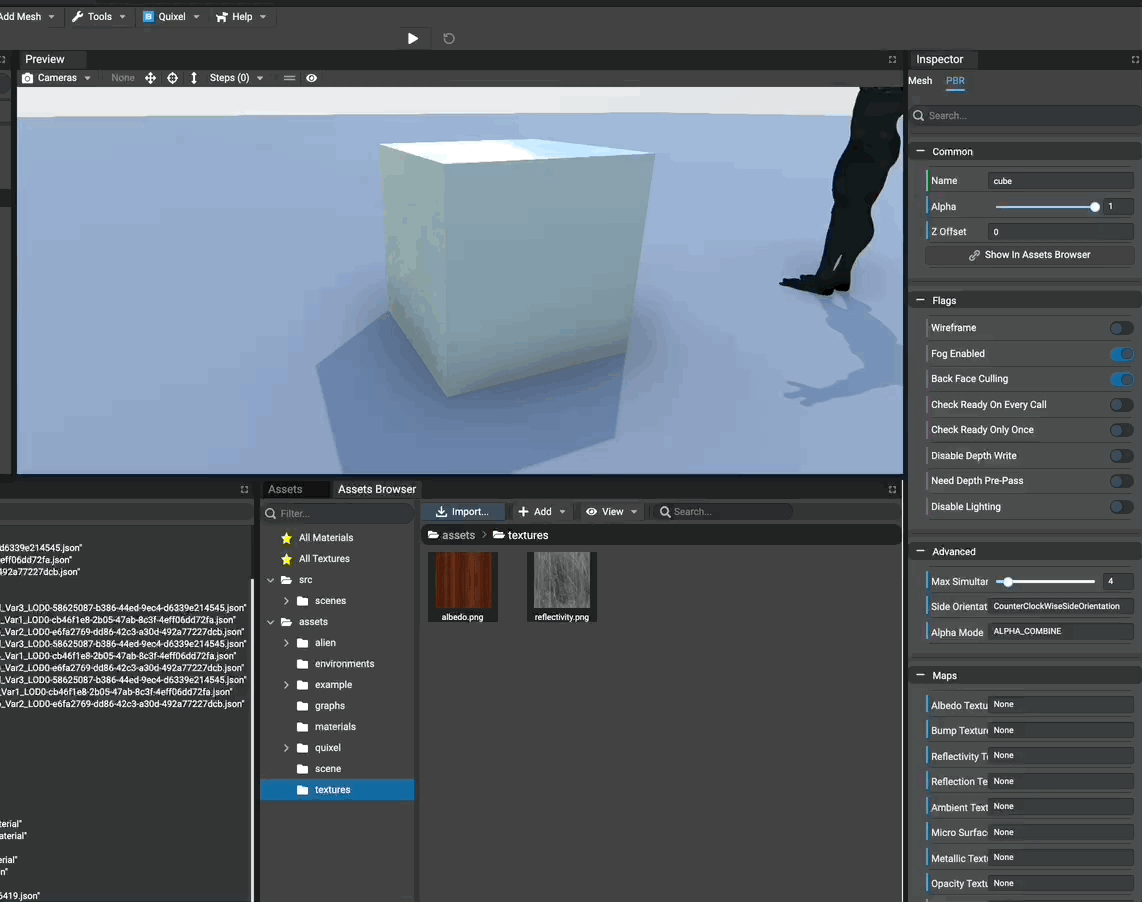Select the scale gizmo icon in preview toolbar
The width and height of the screenshot is (1142, 902).
tap(193, 77)
